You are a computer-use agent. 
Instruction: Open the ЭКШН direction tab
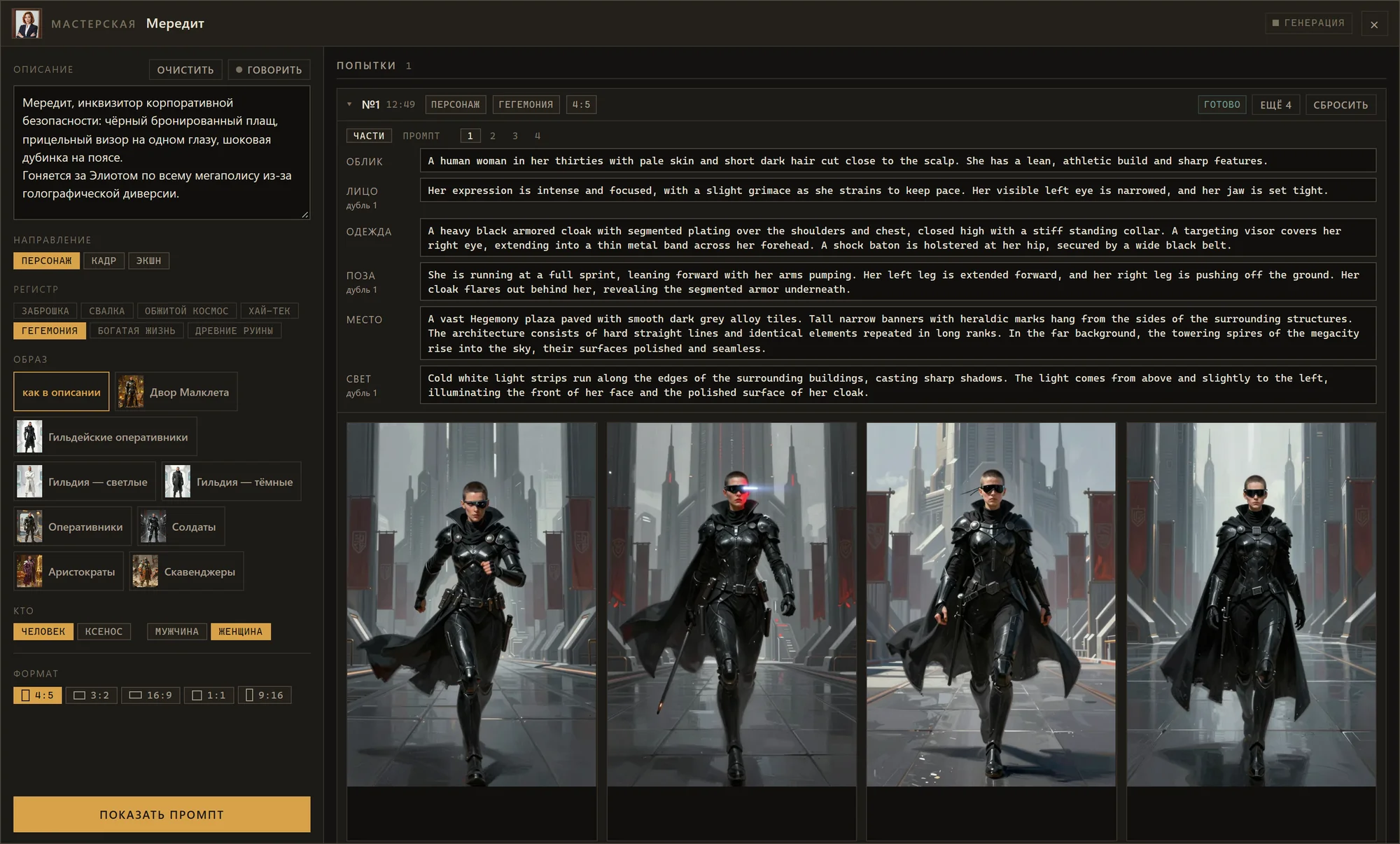[x=148, y=261]
